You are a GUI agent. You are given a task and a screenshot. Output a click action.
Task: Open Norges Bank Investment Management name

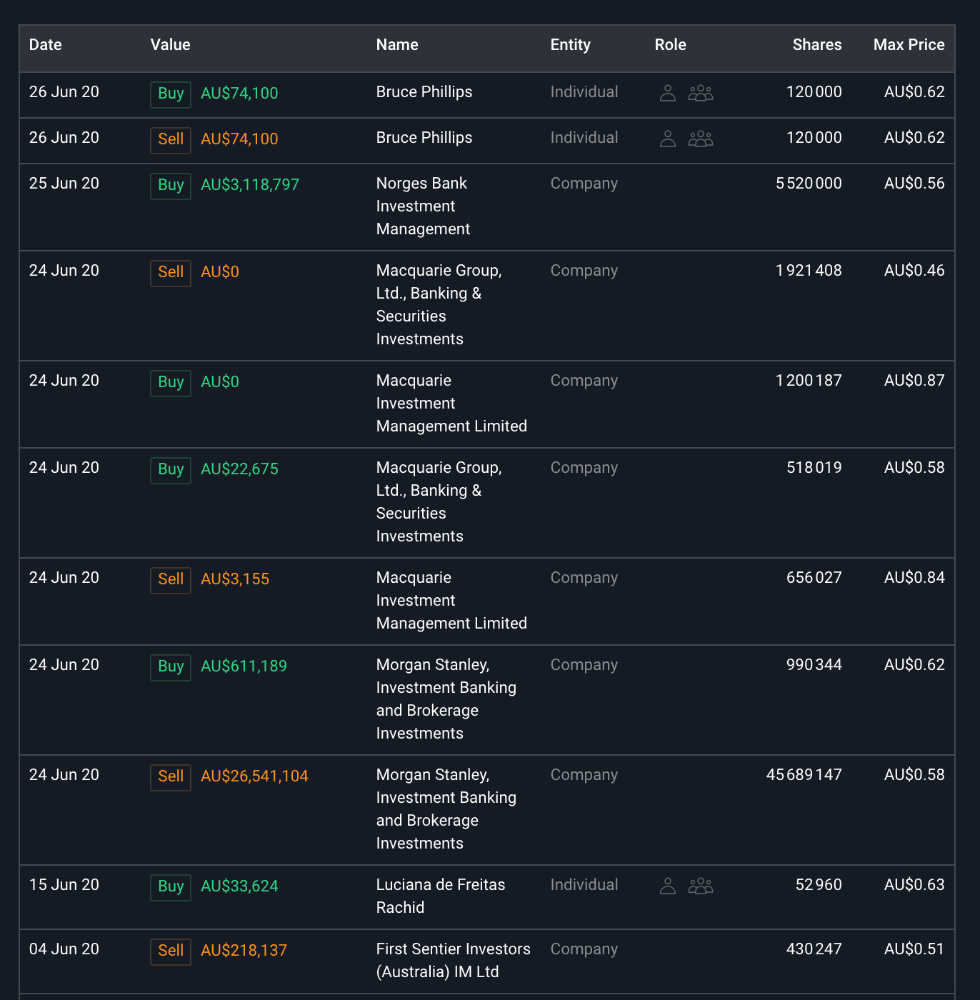coord(422,206)
